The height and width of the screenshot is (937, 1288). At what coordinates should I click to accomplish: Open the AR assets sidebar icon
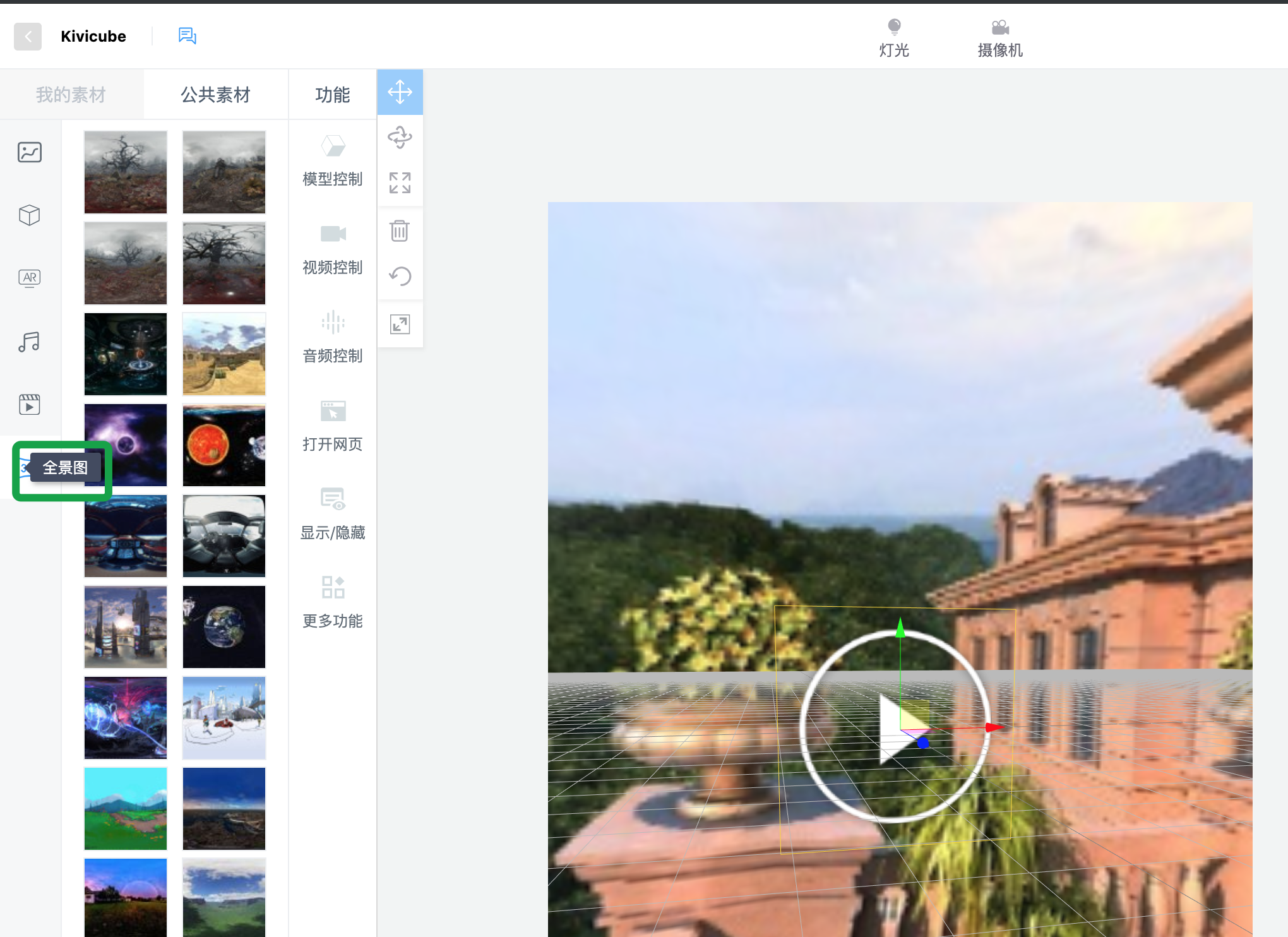(30, 278)
